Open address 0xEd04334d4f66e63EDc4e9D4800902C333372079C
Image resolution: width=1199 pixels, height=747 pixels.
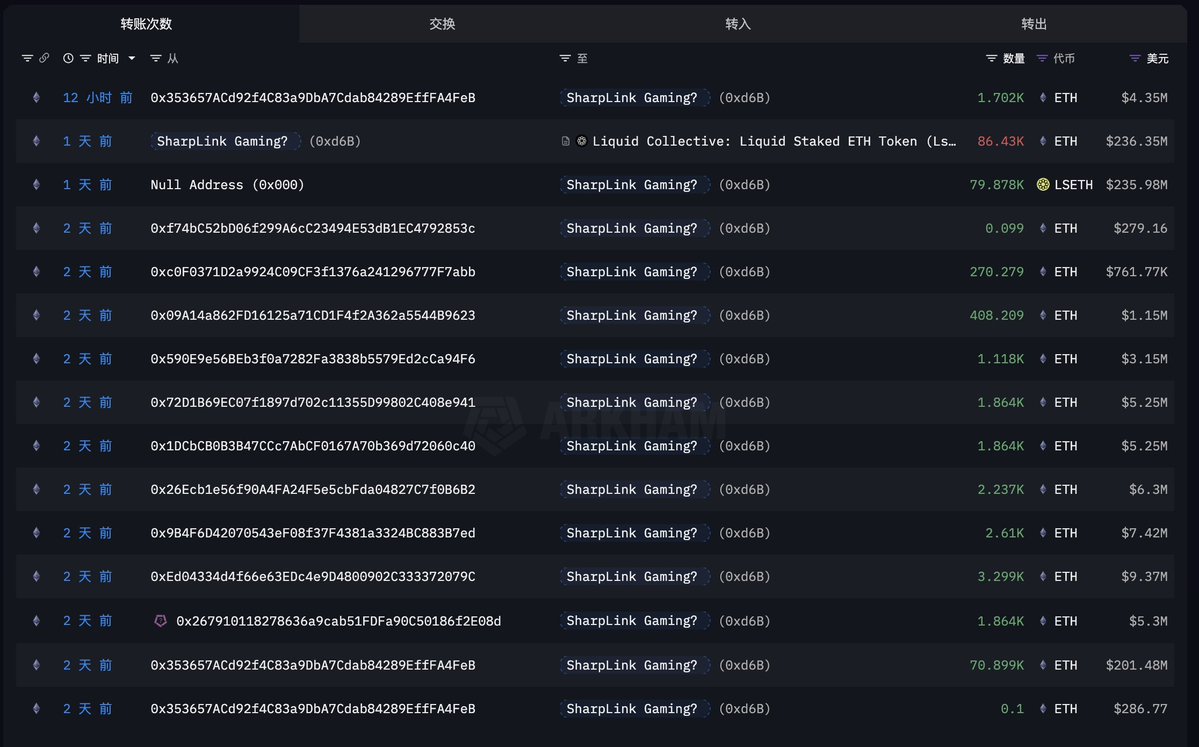pos(313,576)
